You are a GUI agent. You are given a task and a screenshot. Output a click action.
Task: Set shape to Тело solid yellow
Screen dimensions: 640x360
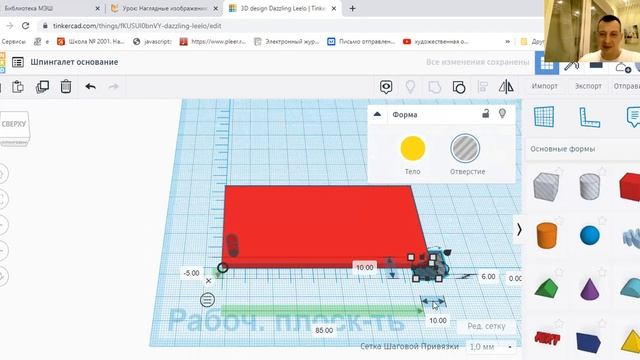[x=413, y=149]
